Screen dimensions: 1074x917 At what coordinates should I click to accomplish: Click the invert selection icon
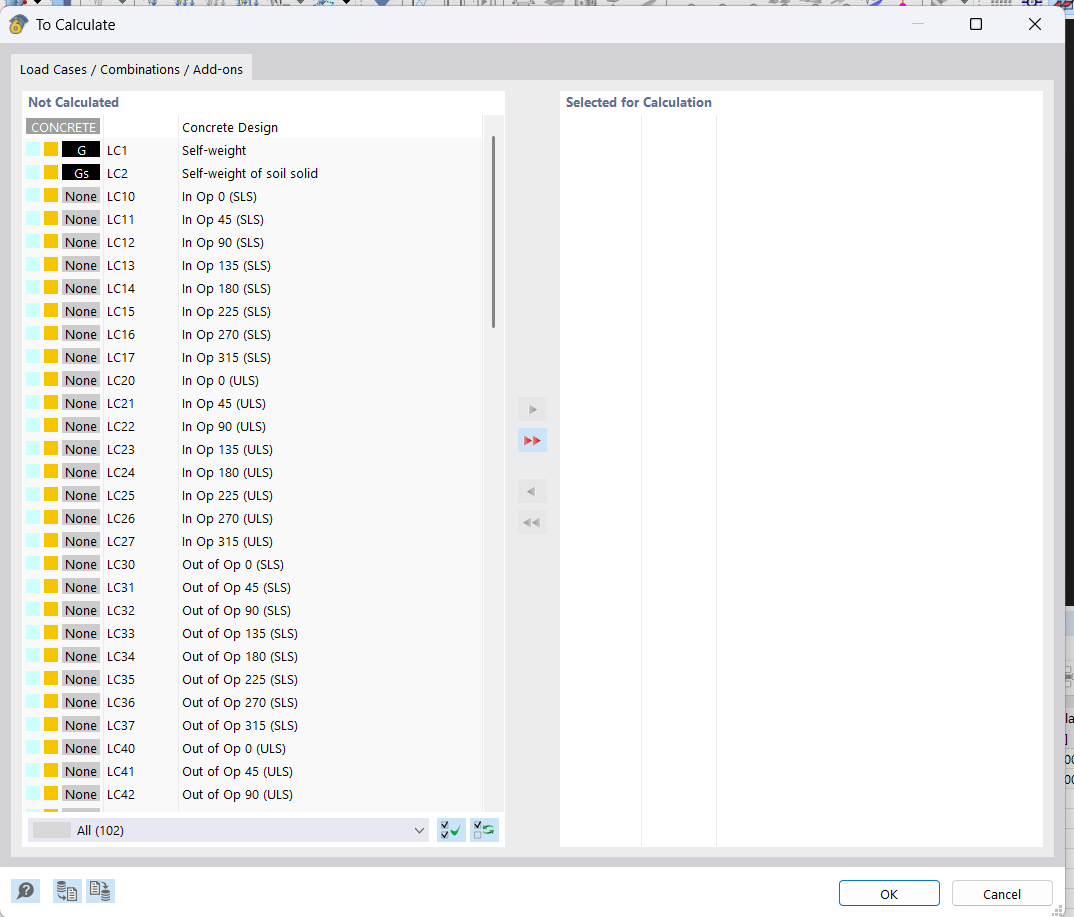pos(484,830)
